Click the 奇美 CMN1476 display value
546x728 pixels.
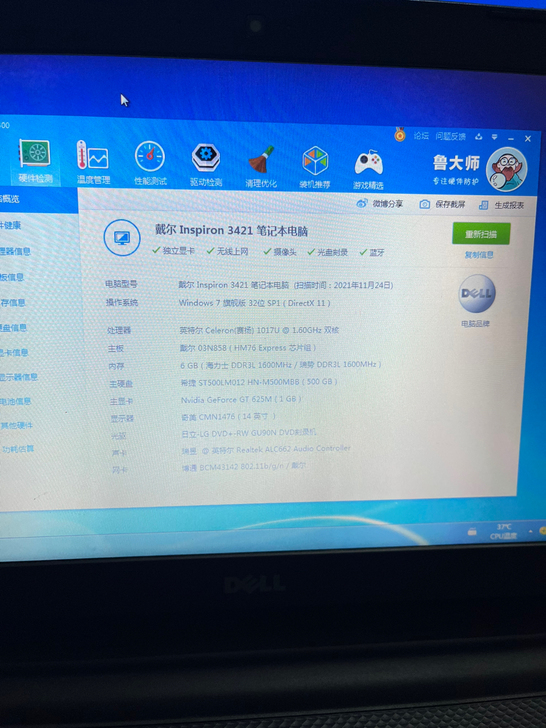click(228, 416)
